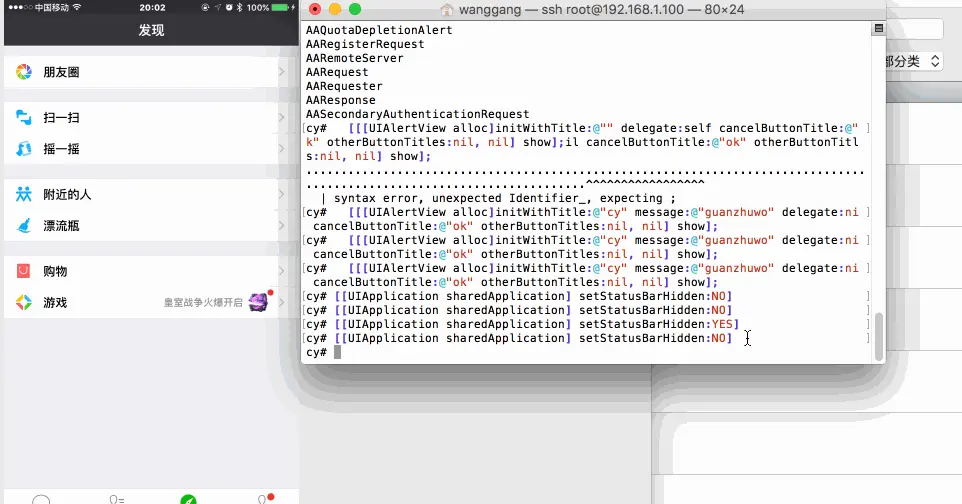Click the Wi-Fi icon in phone status bar
Viewport: 962px width, 504px height.
[x=77, y=7]
